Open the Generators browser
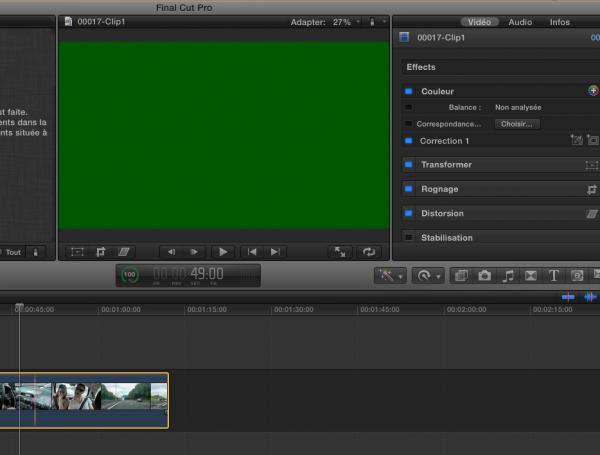600x455 pixels. click(x=577, y=276)
